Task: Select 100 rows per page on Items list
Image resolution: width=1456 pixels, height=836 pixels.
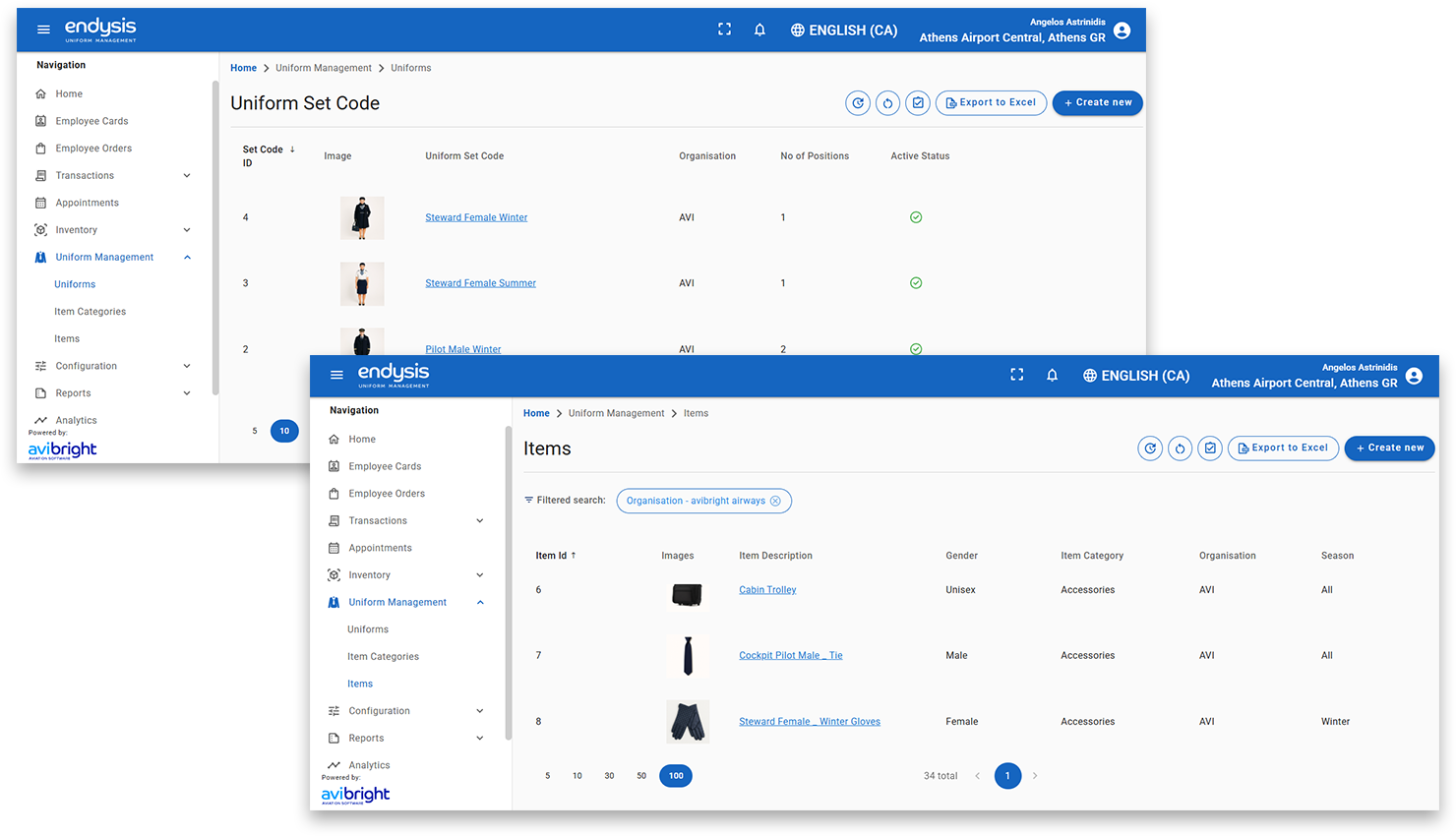Action: pyautogui.click(x=676, y=776)
